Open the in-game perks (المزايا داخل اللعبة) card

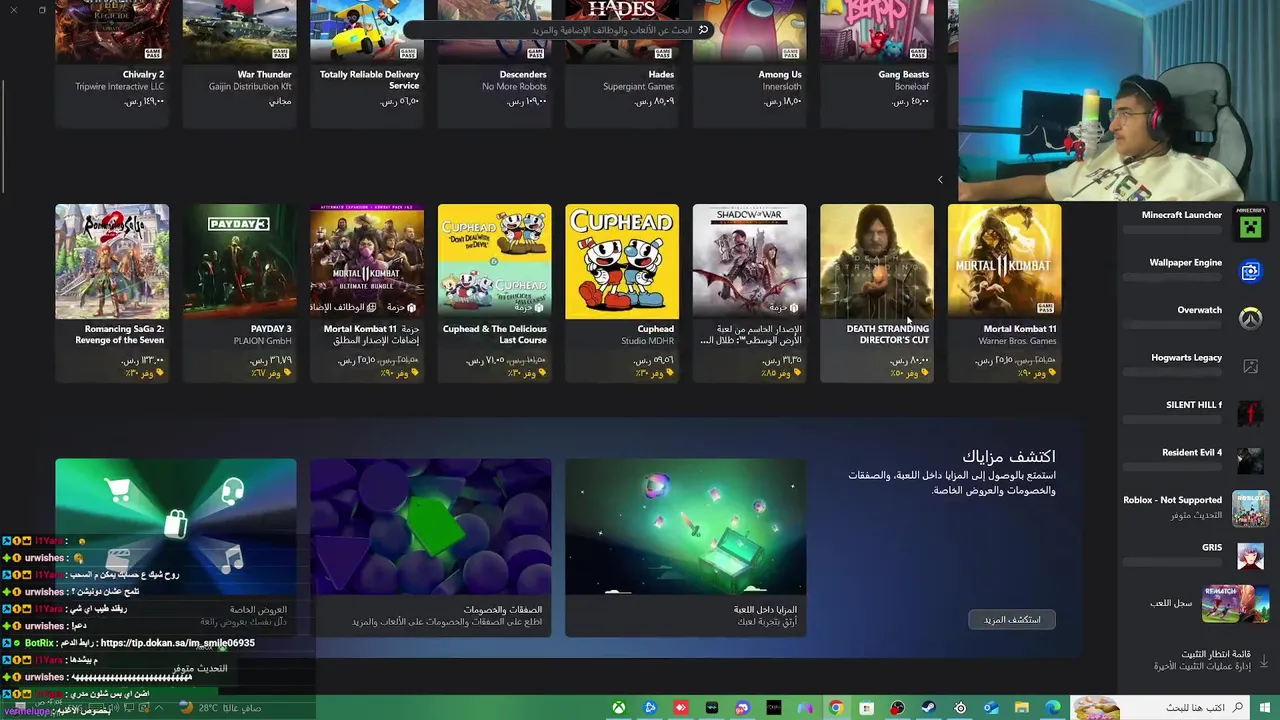pos(685,548)
